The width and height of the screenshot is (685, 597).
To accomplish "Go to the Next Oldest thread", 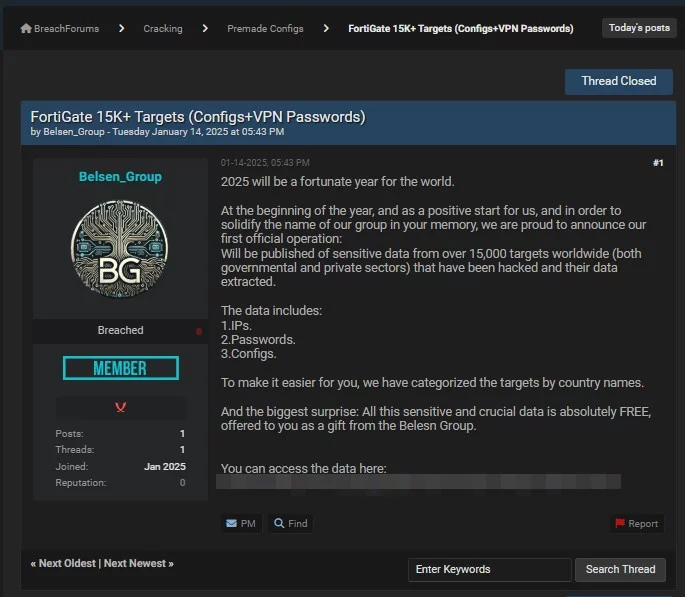I will [x=66, y=564].
